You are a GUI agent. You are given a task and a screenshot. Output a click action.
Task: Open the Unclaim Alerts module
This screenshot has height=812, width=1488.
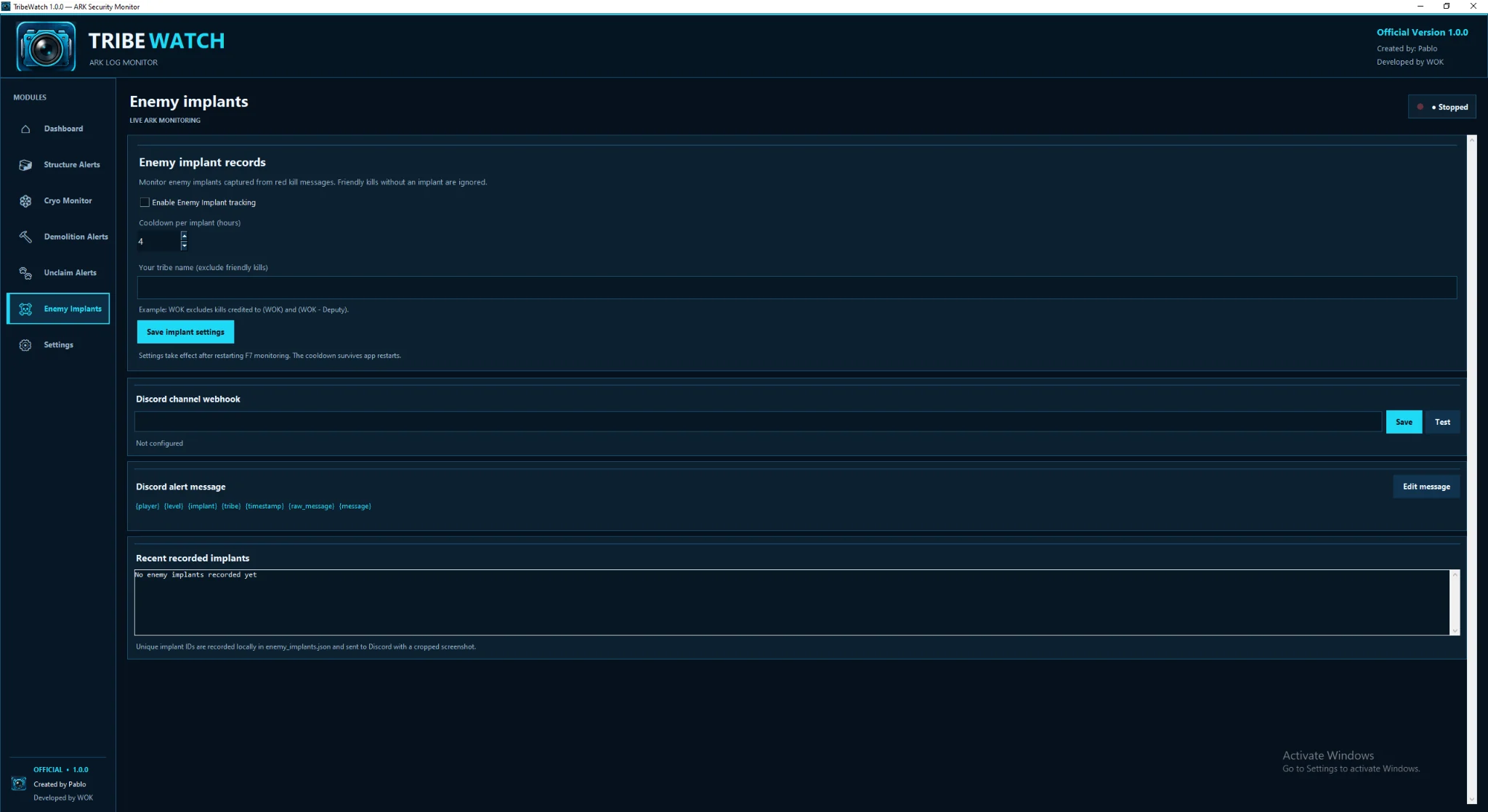pos(58,273)
